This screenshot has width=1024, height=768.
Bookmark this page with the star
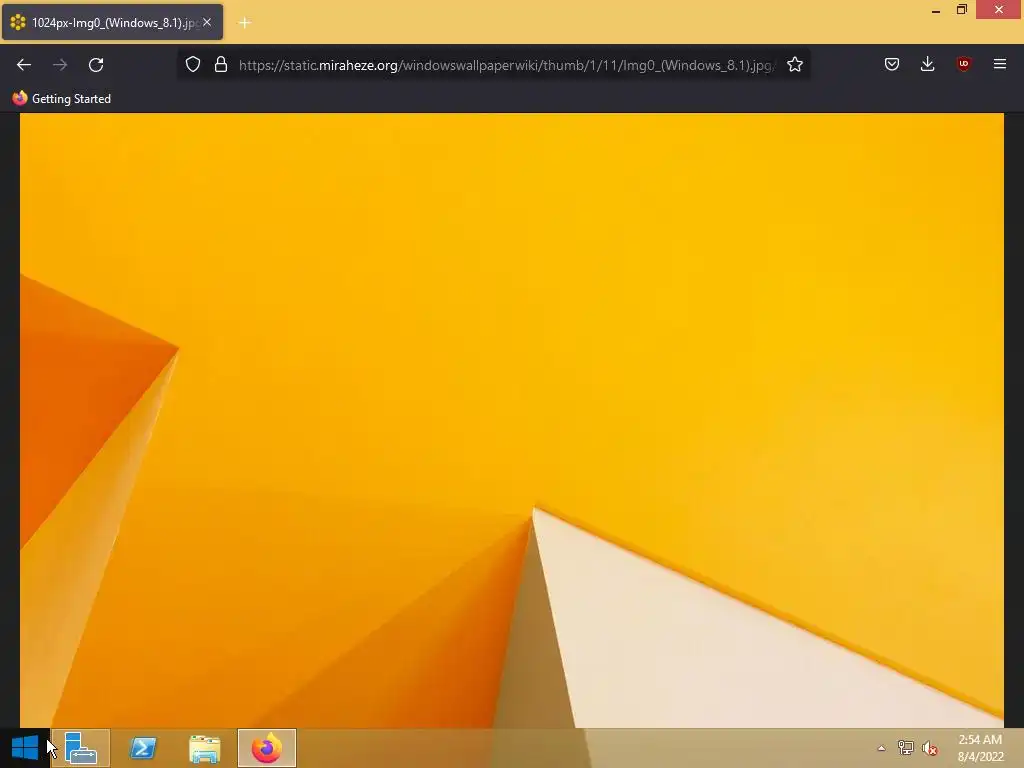coord(795,65)
